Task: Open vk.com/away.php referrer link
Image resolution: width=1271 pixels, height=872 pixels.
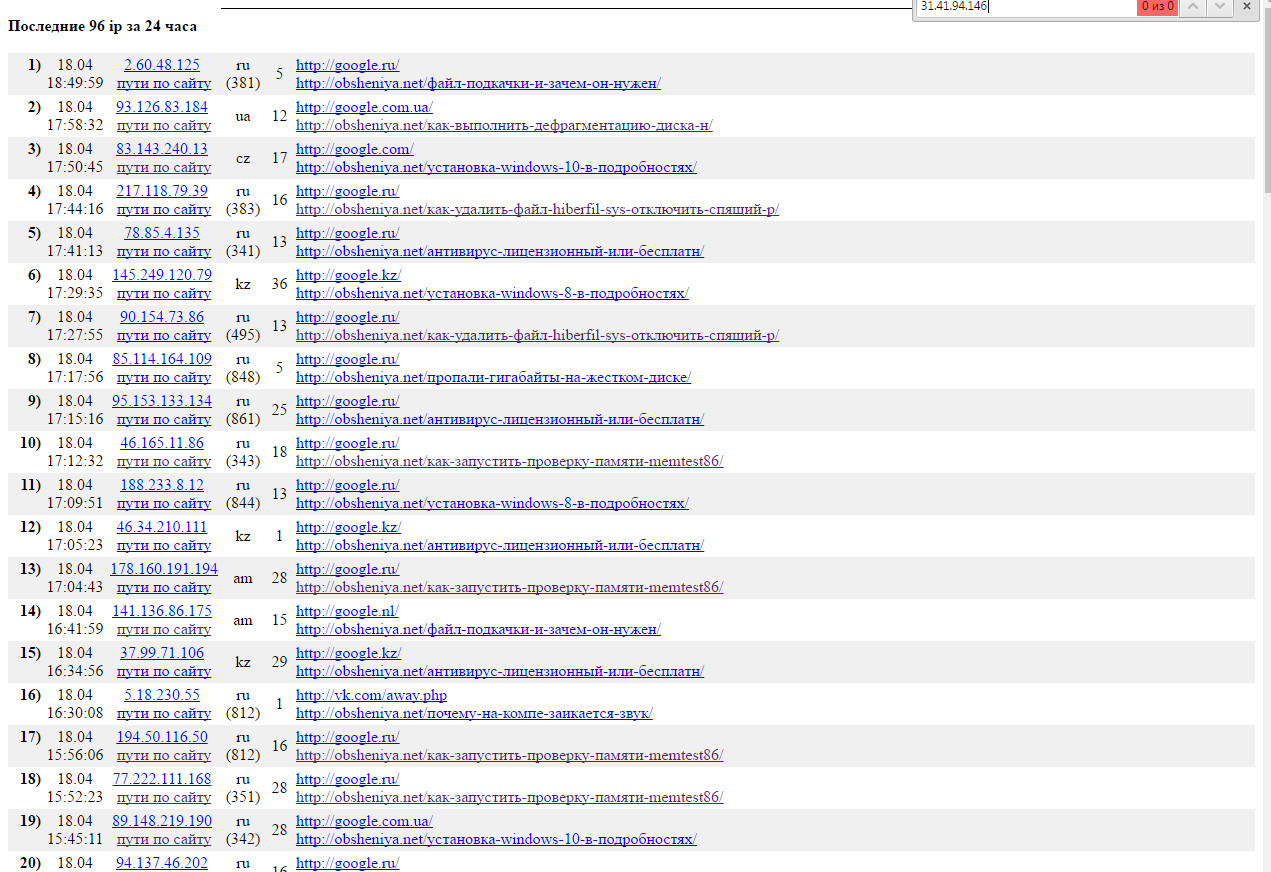Action: [371, 695]
